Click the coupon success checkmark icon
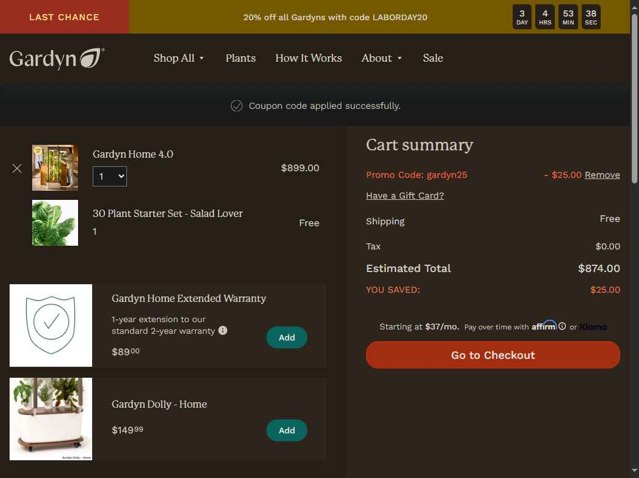The width and height of the screenshot is (639, 478). 236,106
